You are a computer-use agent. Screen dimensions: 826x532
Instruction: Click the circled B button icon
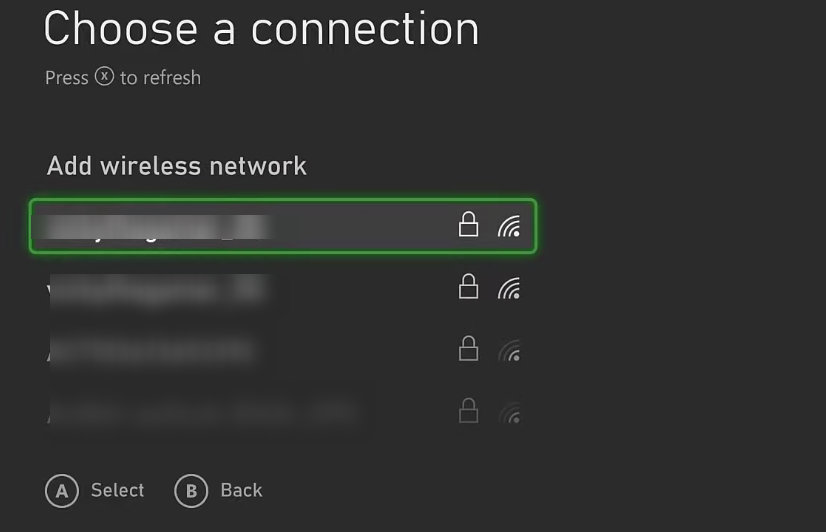191,491
